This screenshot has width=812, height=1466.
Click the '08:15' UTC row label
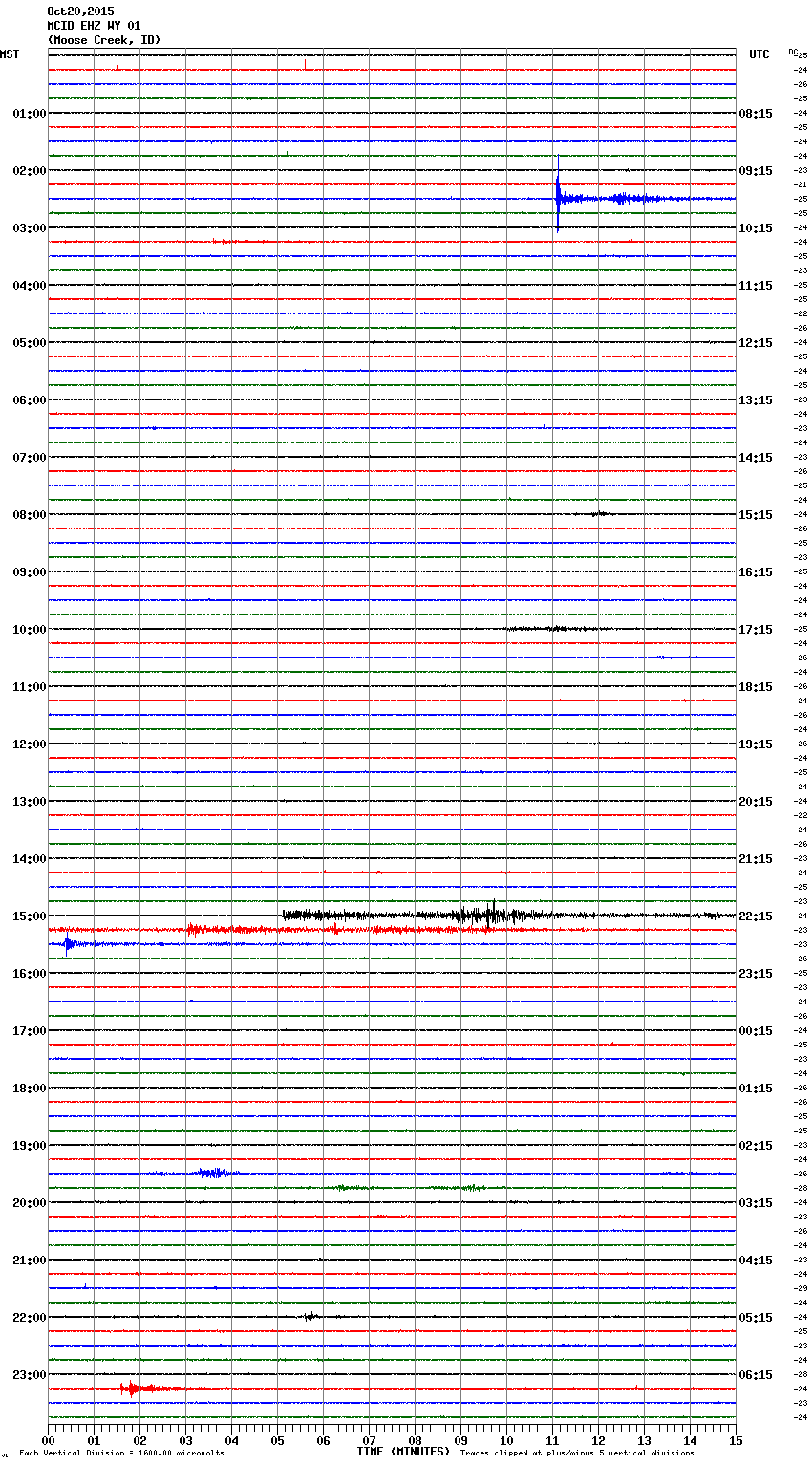(756, 114)
